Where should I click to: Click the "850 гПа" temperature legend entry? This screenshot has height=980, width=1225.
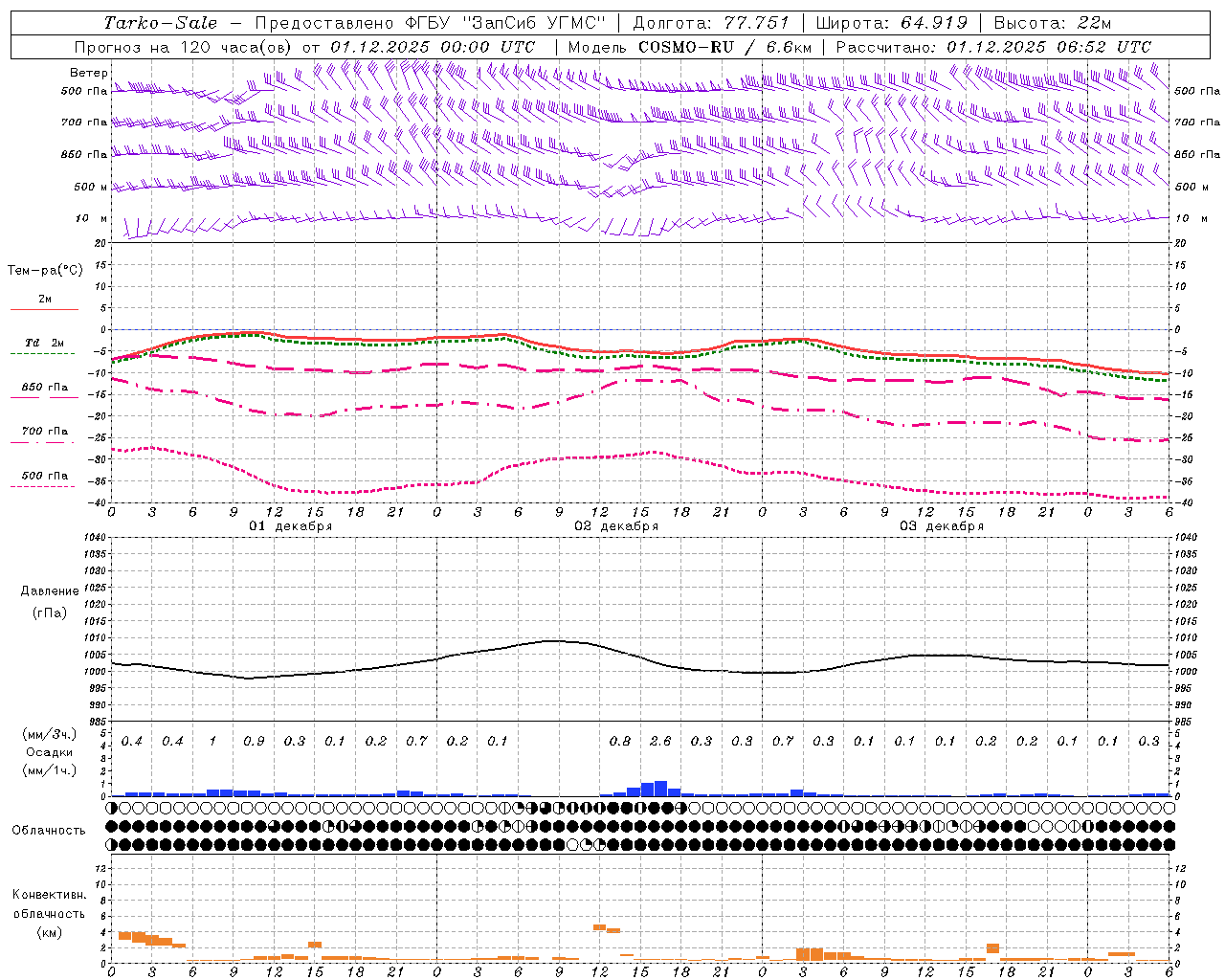pyautogui.click(x=45, y=388)
